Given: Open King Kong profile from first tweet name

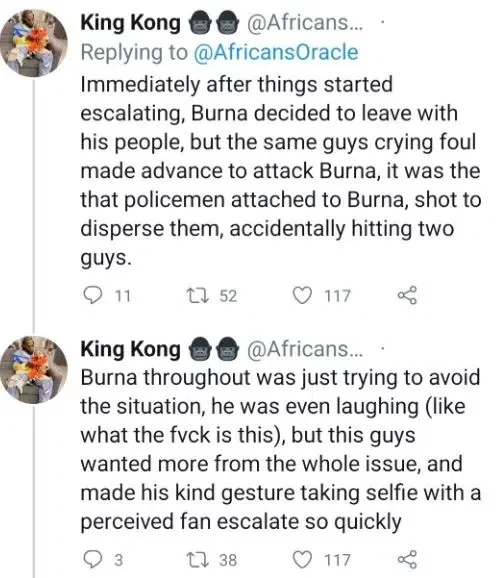Looking at the screenshot, I should tap(131, 23).
